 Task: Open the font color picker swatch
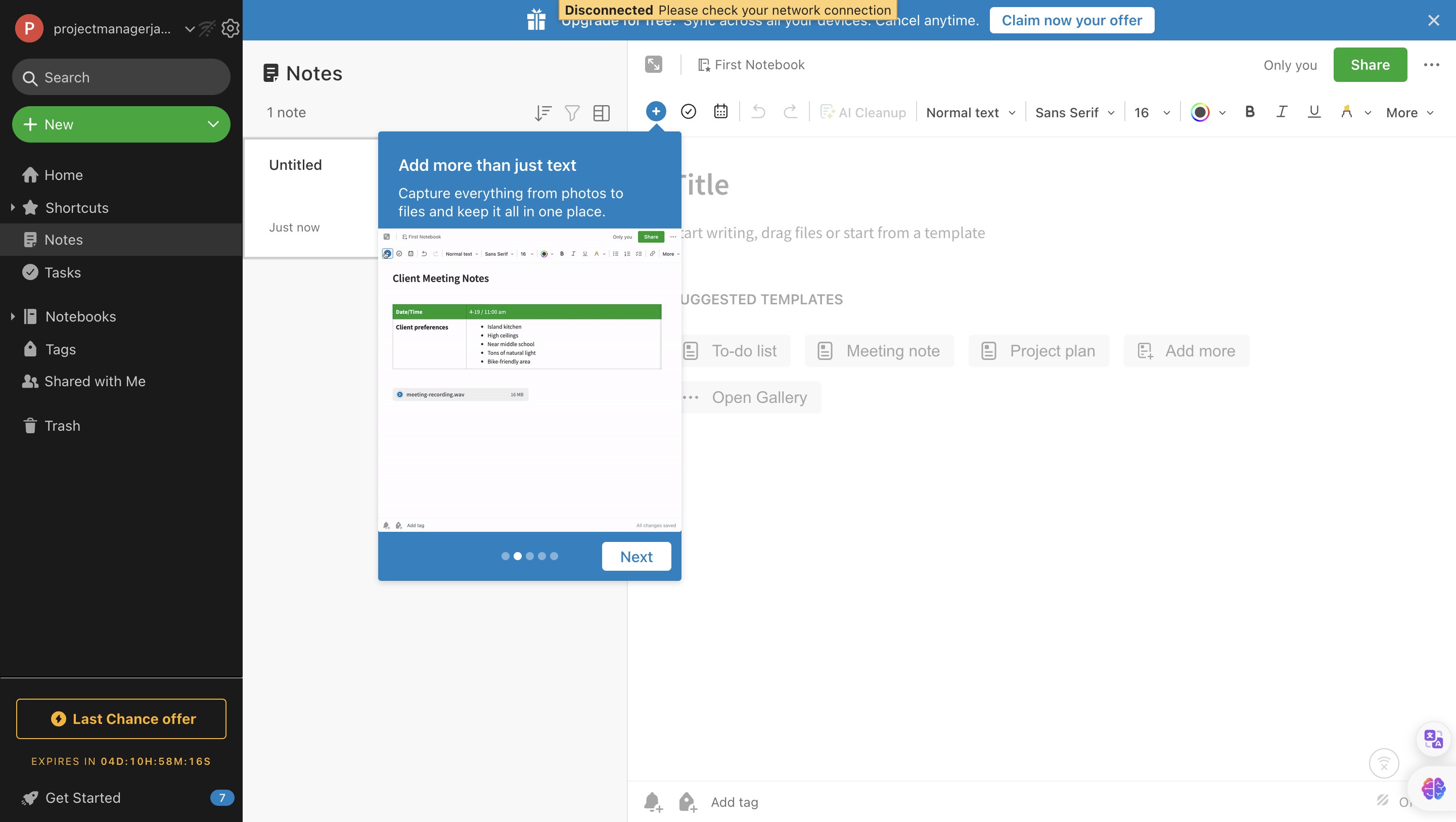[x=1200, y=112]
